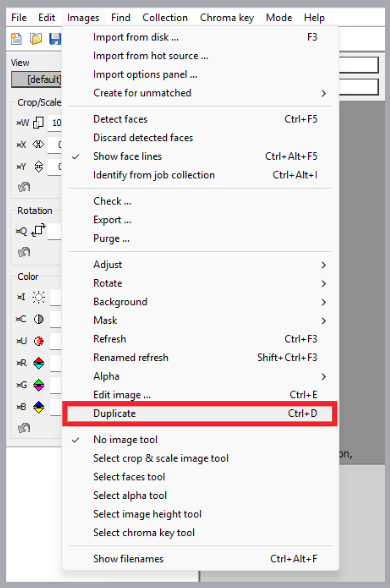The width and height of the screenshot is (390, 588).
Task: Reset Rotation with its undo icon
Action: (24, 252)
